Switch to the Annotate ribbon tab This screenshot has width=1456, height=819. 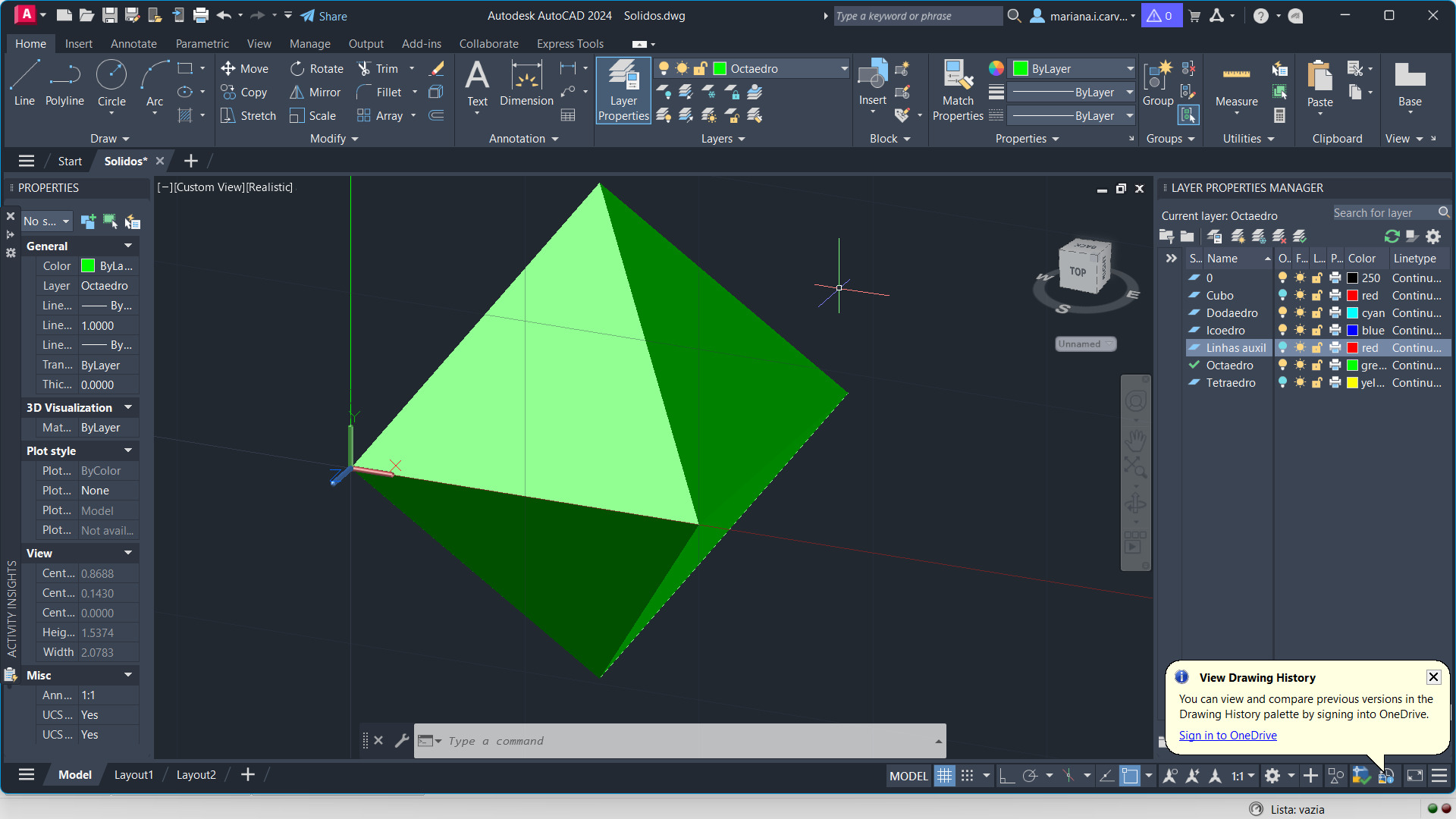[133, 44]
